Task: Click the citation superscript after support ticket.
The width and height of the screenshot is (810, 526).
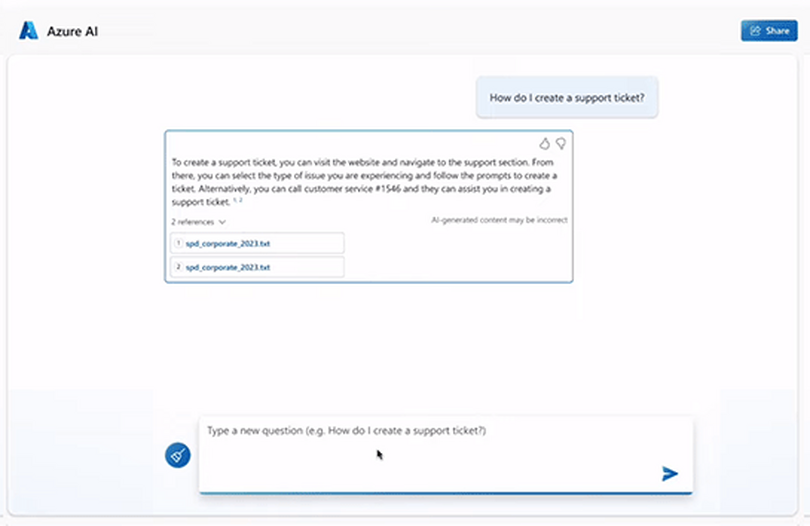Action: tap(238, 200)
